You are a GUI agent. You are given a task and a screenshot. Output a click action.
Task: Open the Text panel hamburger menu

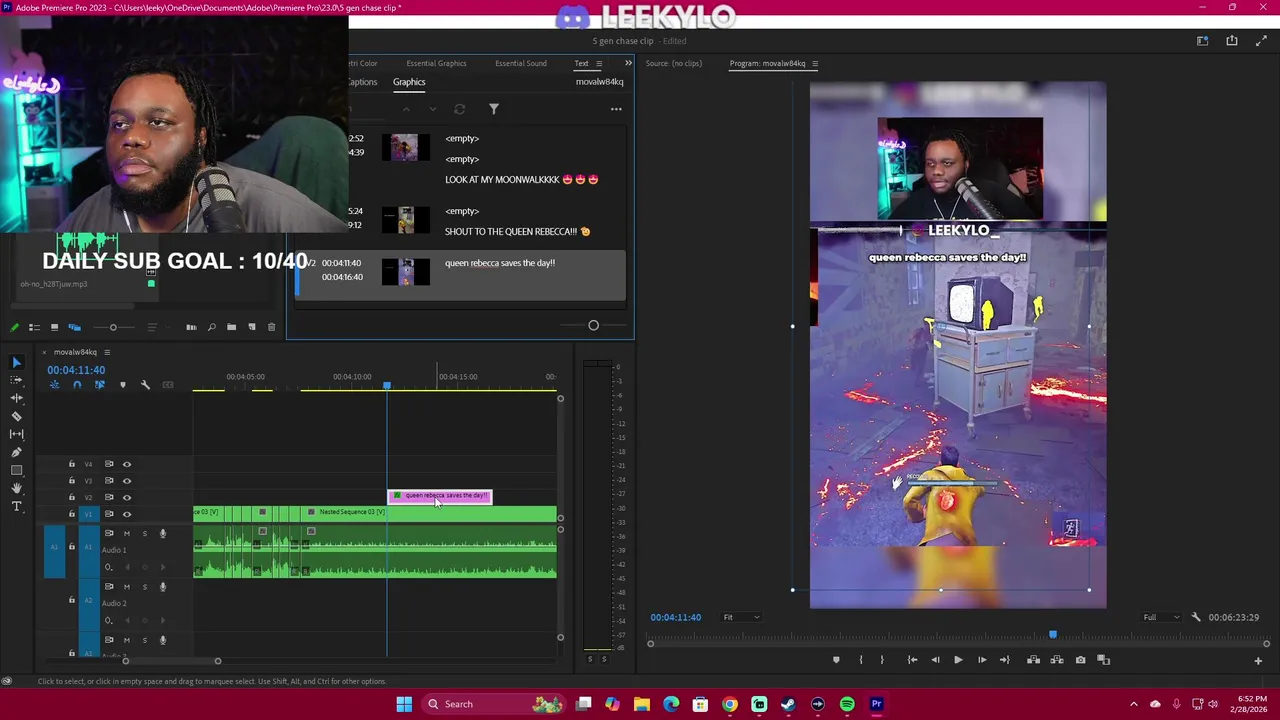(599, 64)
